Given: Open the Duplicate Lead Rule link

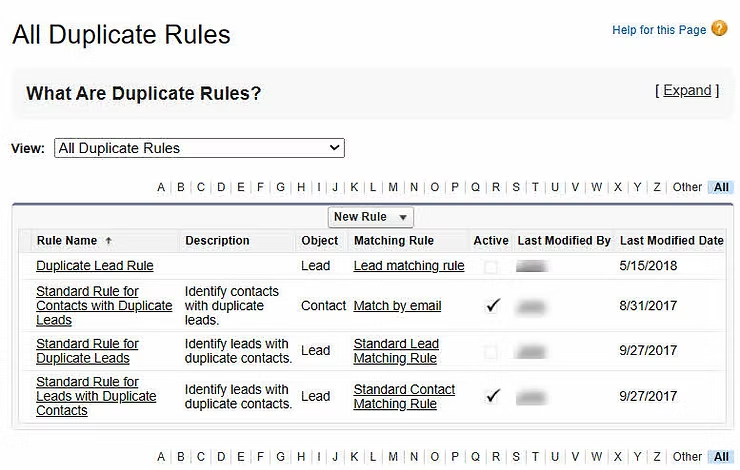Looking at the screenshot, I should (95, 266).
